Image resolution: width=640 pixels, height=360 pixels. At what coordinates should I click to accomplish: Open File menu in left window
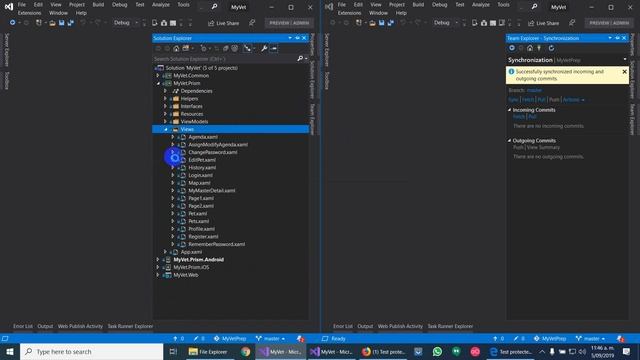pyautogui.click(x=22, y=4)
